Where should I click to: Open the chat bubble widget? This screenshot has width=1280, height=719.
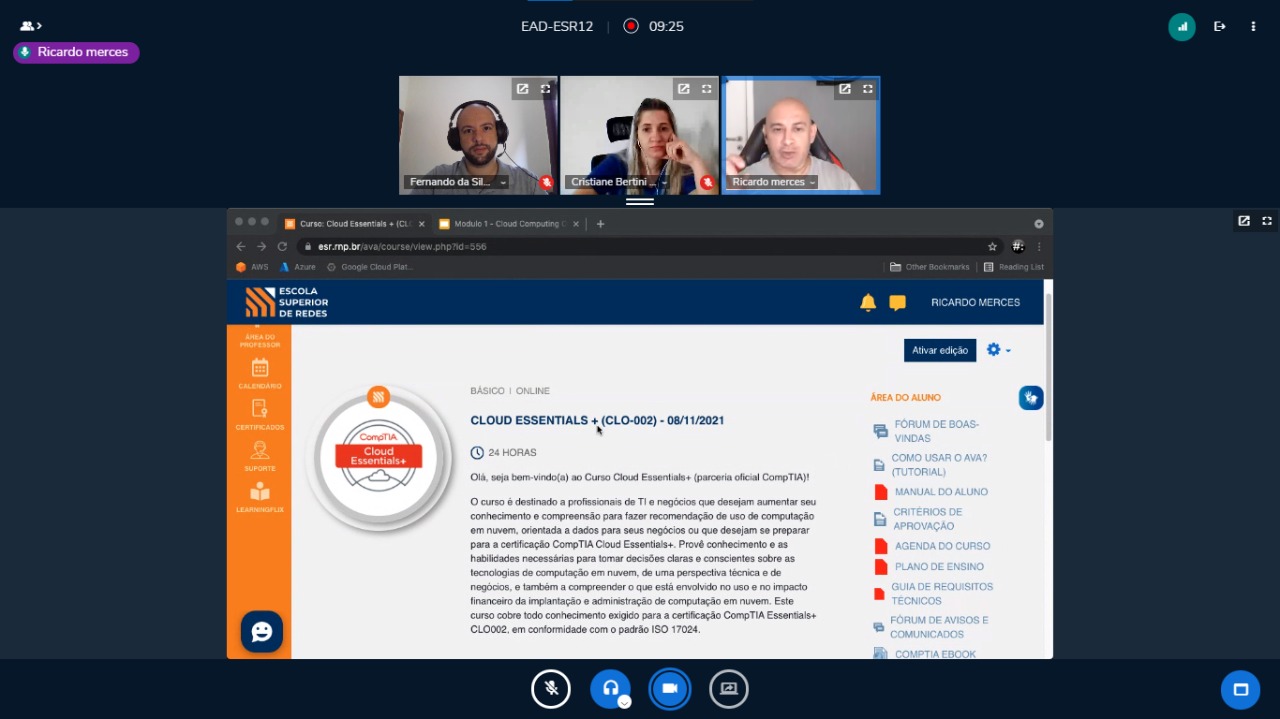click(x=262, y=632)
